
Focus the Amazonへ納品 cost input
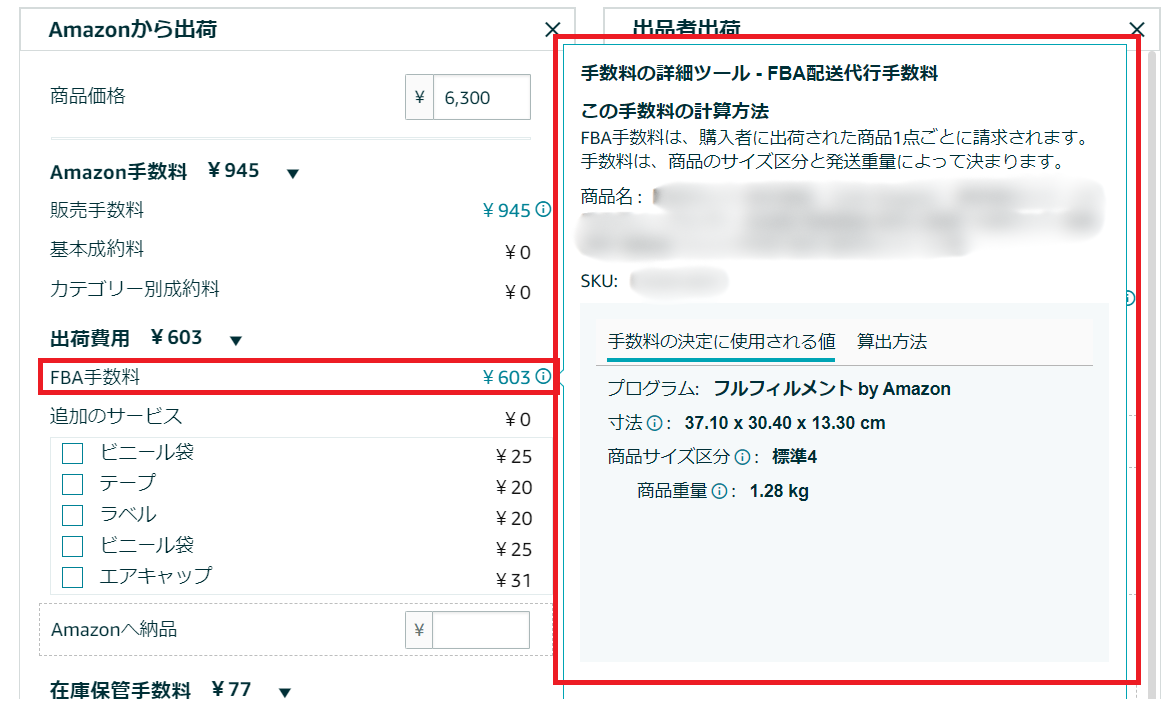coord(481,630)
